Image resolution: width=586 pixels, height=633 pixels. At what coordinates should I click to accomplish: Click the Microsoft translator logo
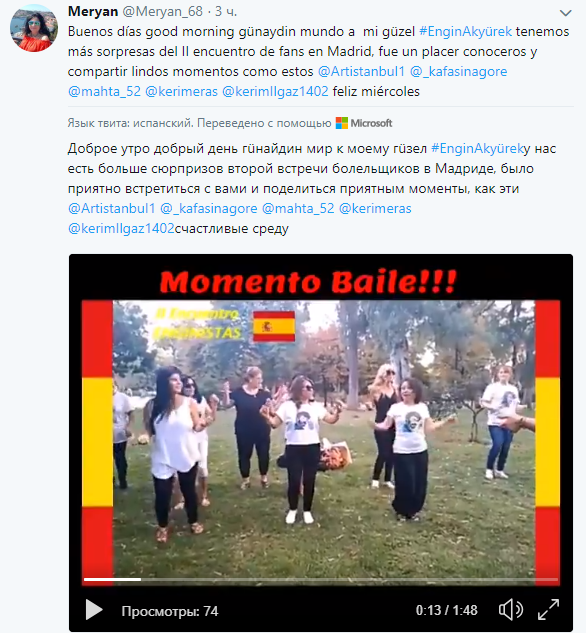(364, 123)
